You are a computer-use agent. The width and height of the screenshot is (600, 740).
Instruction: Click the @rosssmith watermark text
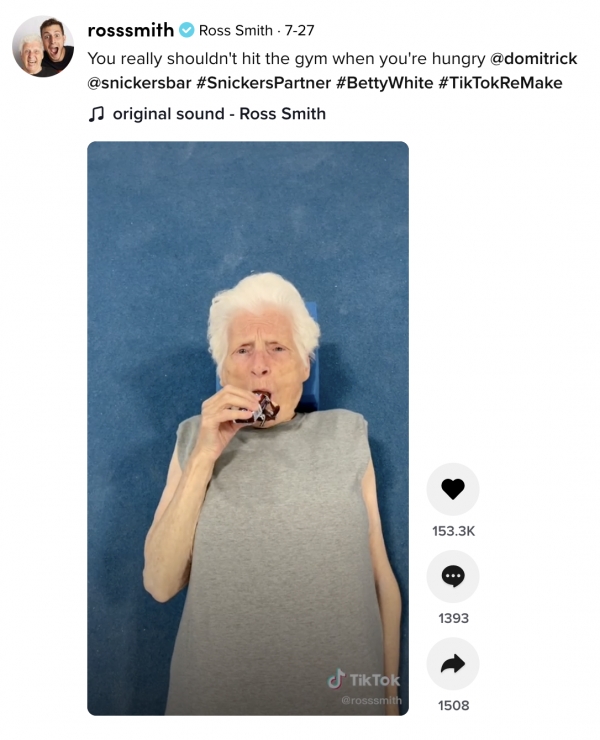point(371,700)
